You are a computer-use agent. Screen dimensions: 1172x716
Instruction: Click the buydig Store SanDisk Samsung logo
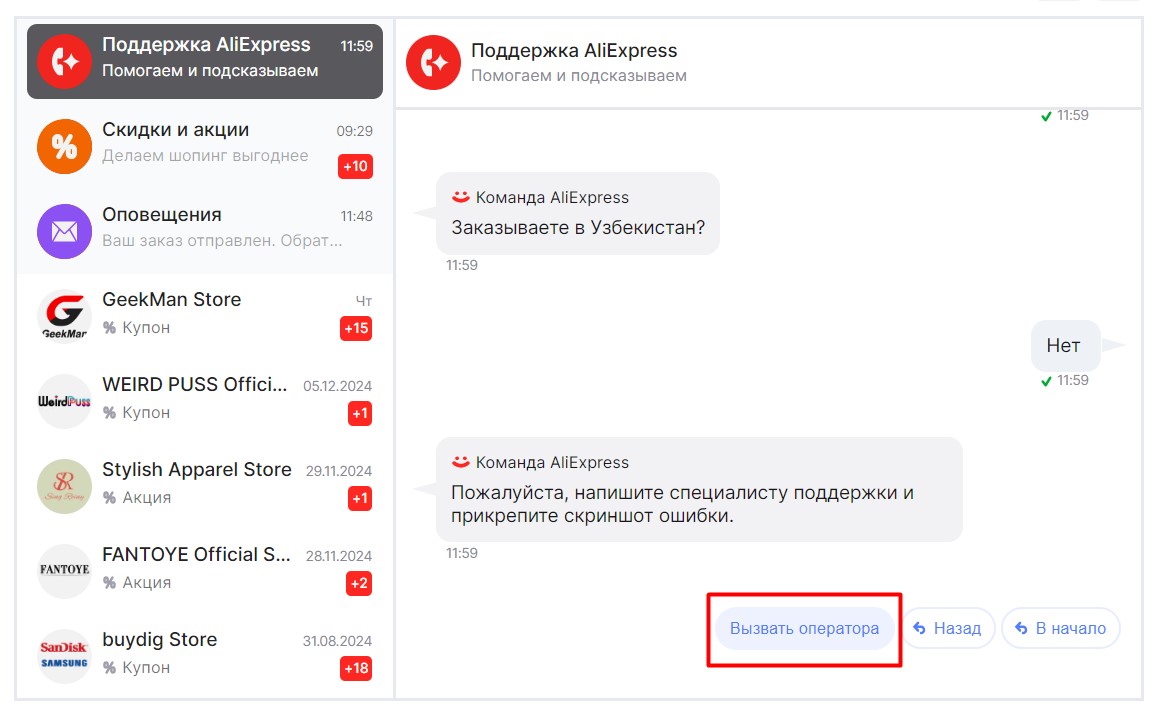[x=64, y=656]
